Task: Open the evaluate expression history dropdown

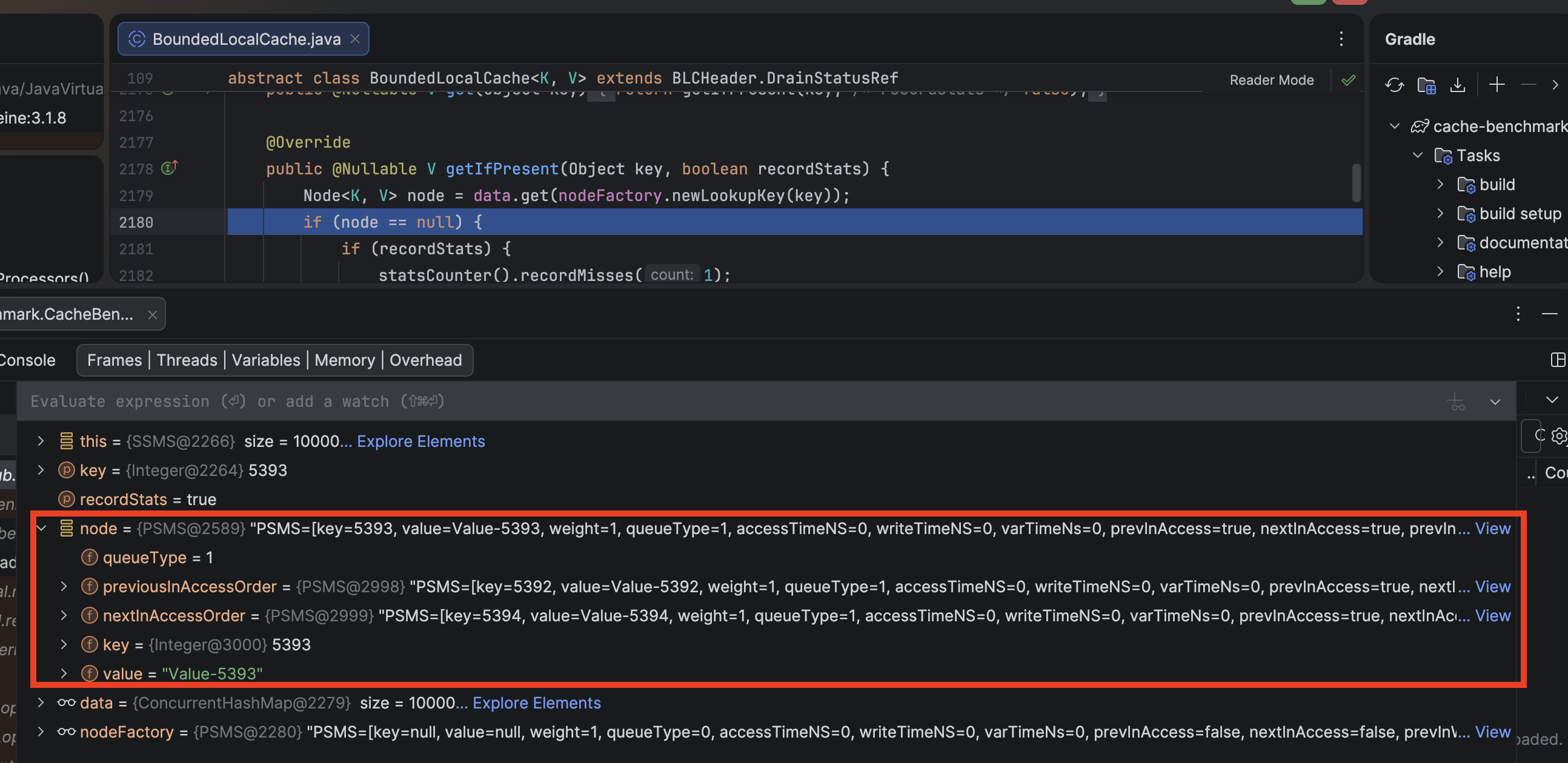Action: pyautogui.click(x=1495, y=401)
